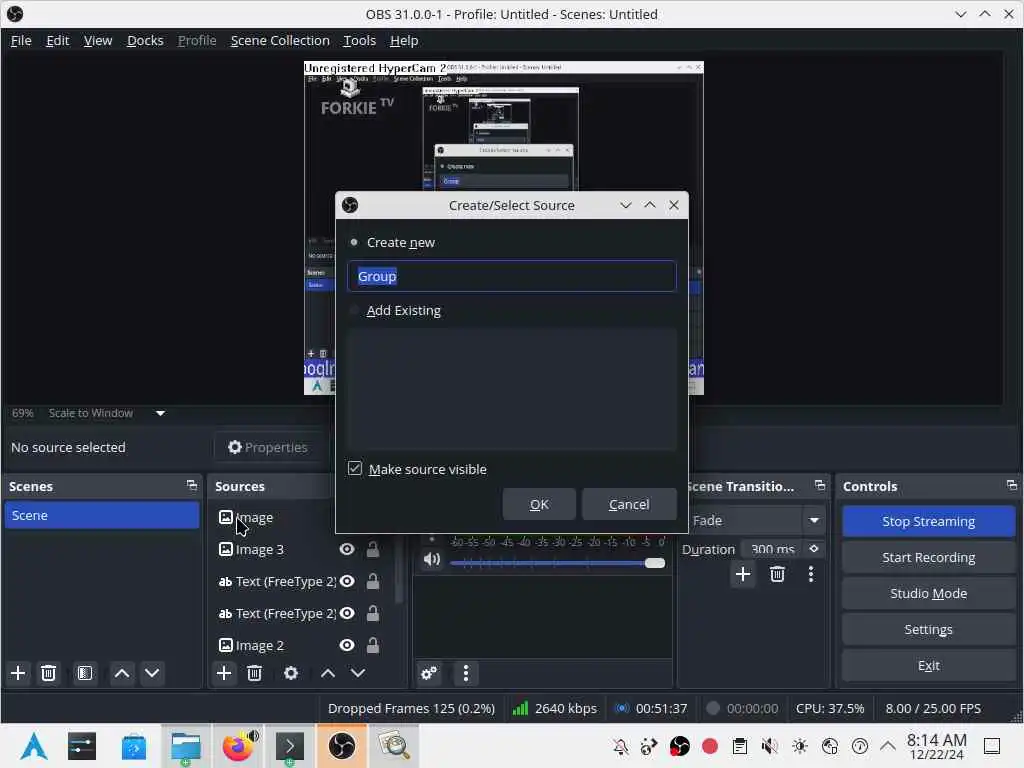1024x768 pixels.
Task: Adjust the Duration spinbox arrows
Action: [x=814, y=549]
